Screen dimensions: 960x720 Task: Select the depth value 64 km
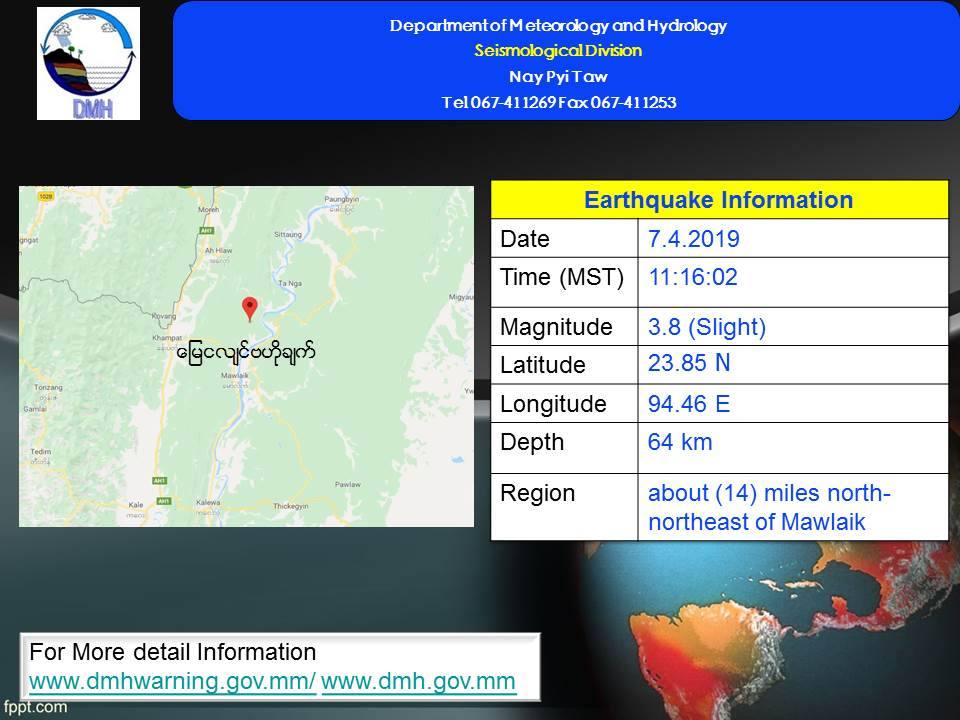click(x=680, y=442)
